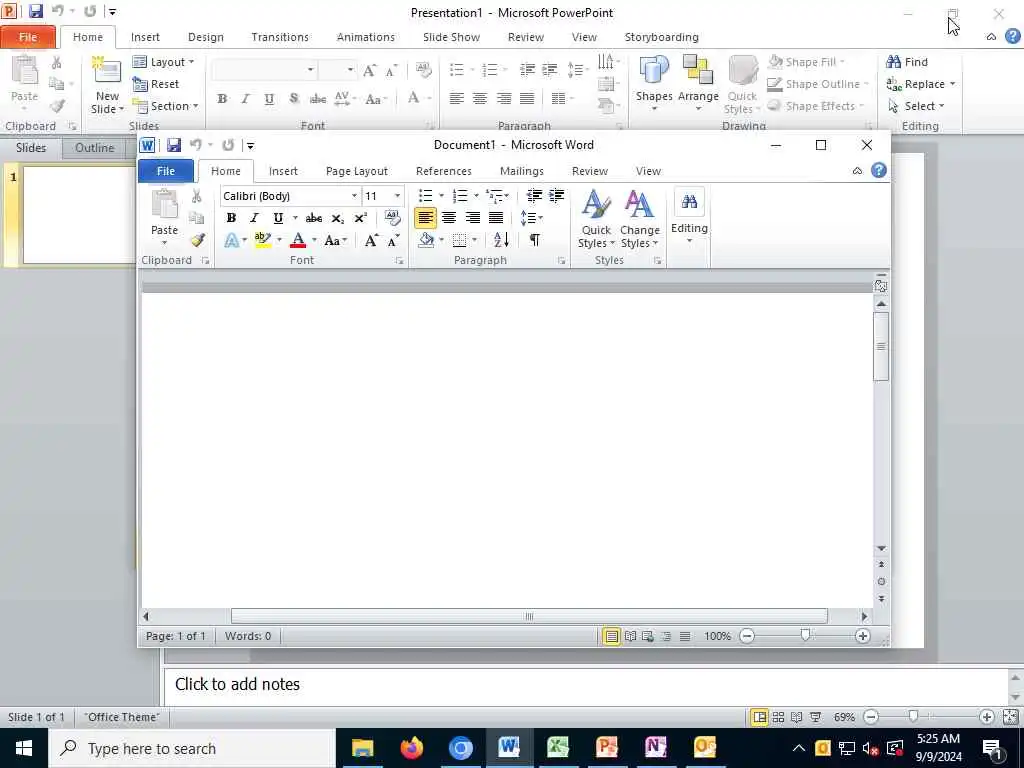Toggle Italic in Word ribbon
Image resolution: width=1024 pixels, height=768 pixels.
pyautogui.click(x=254, y=218)
